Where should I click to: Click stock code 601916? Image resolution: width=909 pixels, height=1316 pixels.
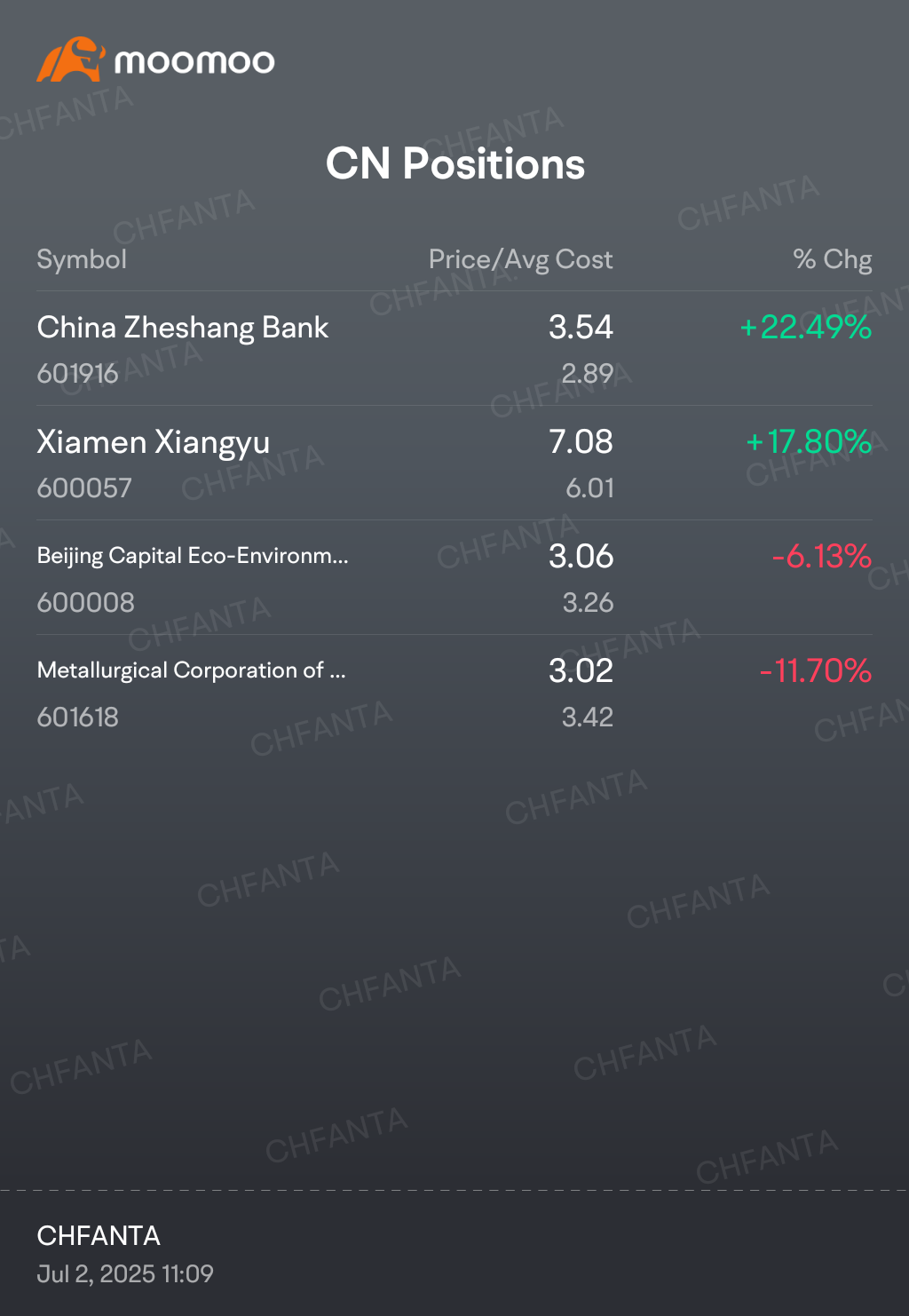click(77, 374)
